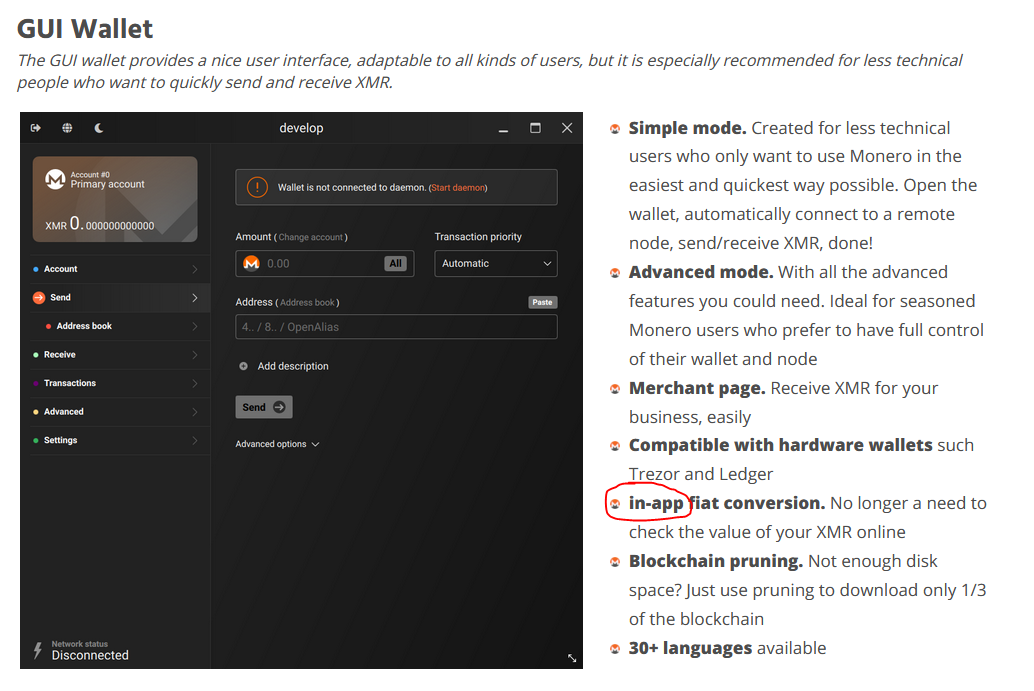Screen dimensions: 1034x691
Task: Open Settings in the sidebar
Action: point(60,440)
